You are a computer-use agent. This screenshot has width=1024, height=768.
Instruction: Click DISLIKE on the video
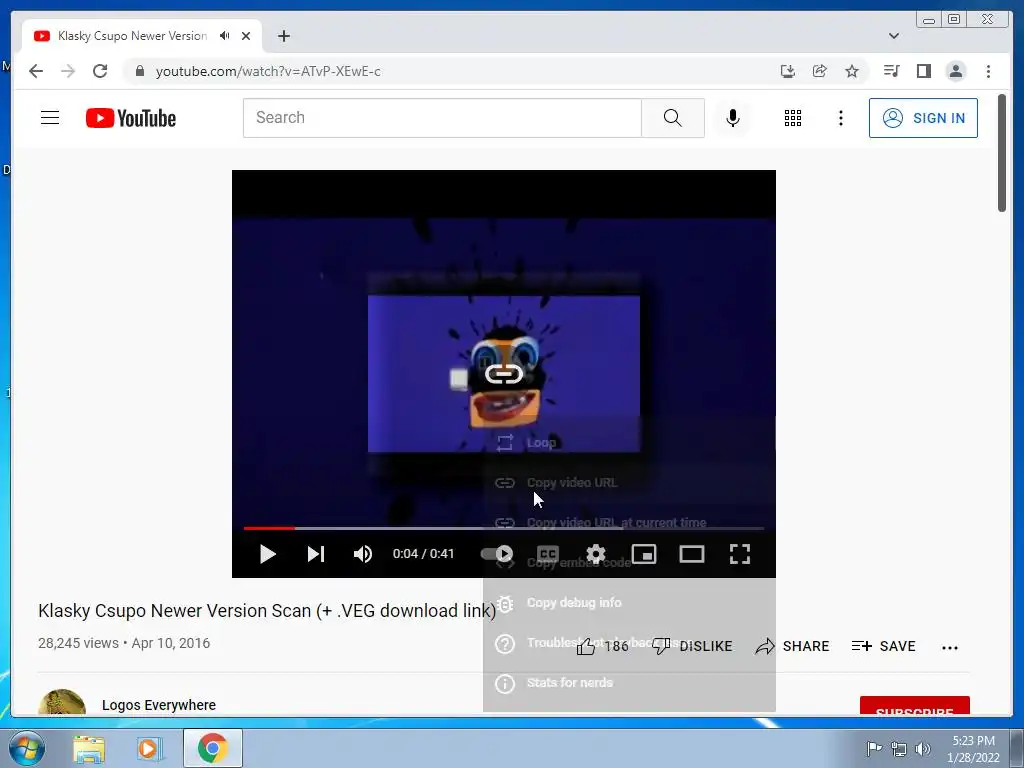pos(692,647)
